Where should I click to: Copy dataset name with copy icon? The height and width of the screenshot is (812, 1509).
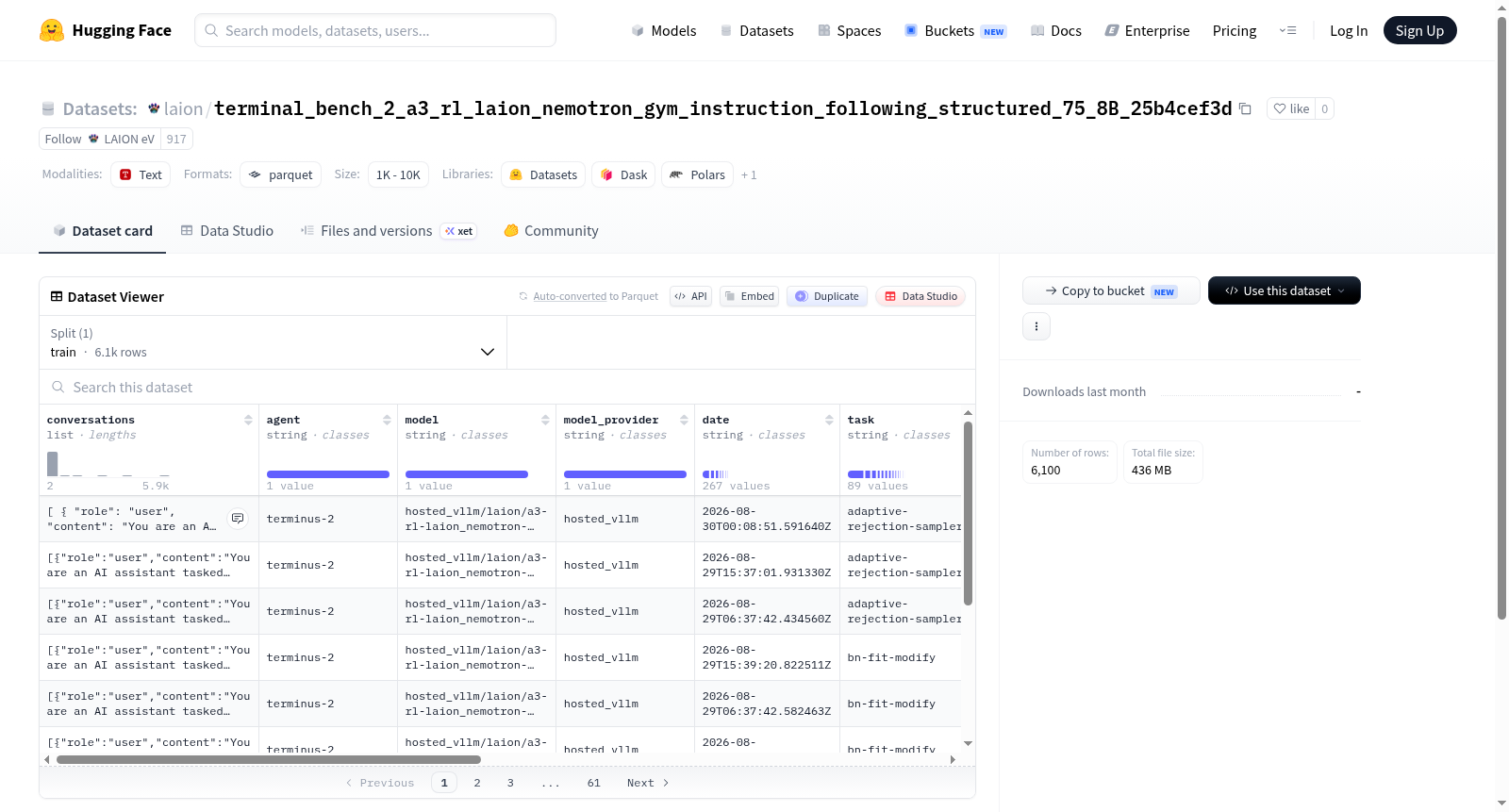pyautogui.click(x=1245, y=108)
